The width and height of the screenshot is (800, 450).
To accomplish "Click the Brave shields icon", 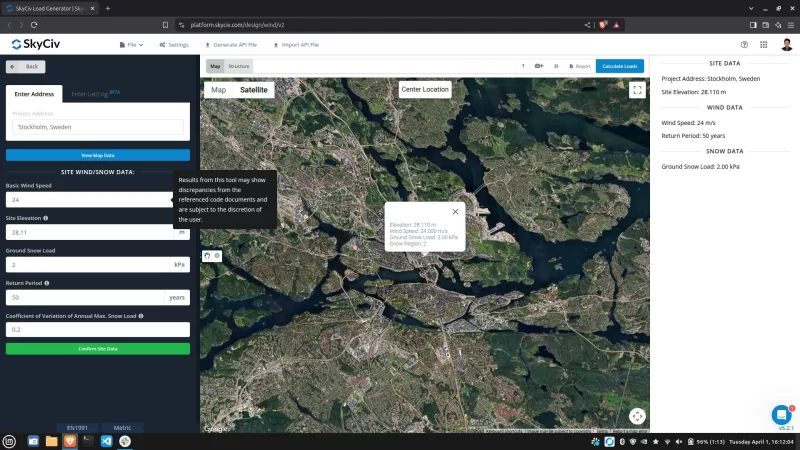I will click(603, 24).
